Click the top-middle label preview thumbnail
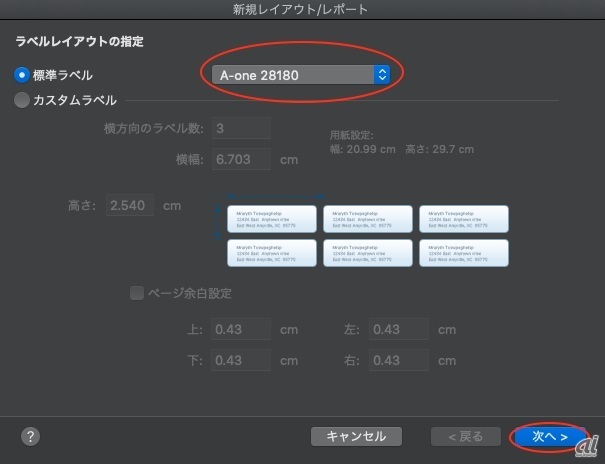The height and width of the screenshot is (464, 605). pos(368,219)
